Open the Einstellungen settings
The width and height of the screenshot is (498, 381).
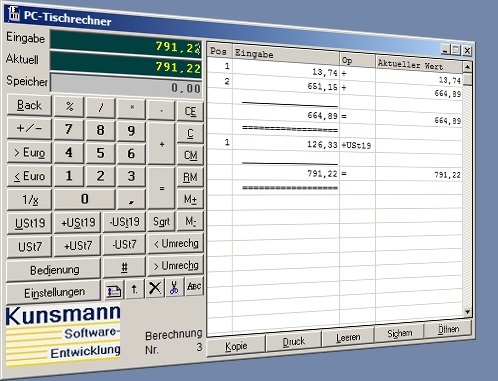pos(54,292)
